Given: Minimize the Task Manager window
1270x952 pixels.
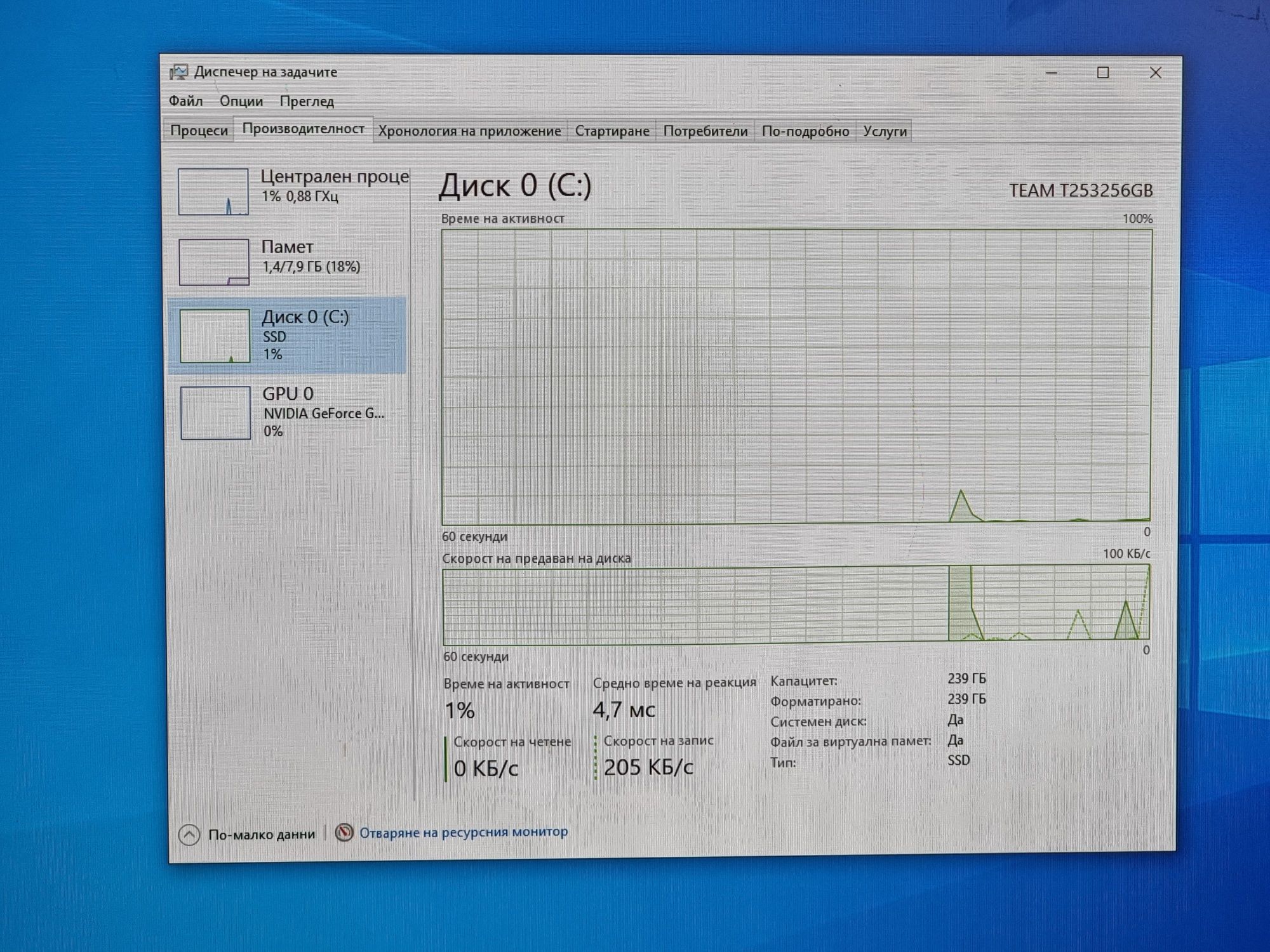Looking at the screenshot, I should pos(1052,73).
